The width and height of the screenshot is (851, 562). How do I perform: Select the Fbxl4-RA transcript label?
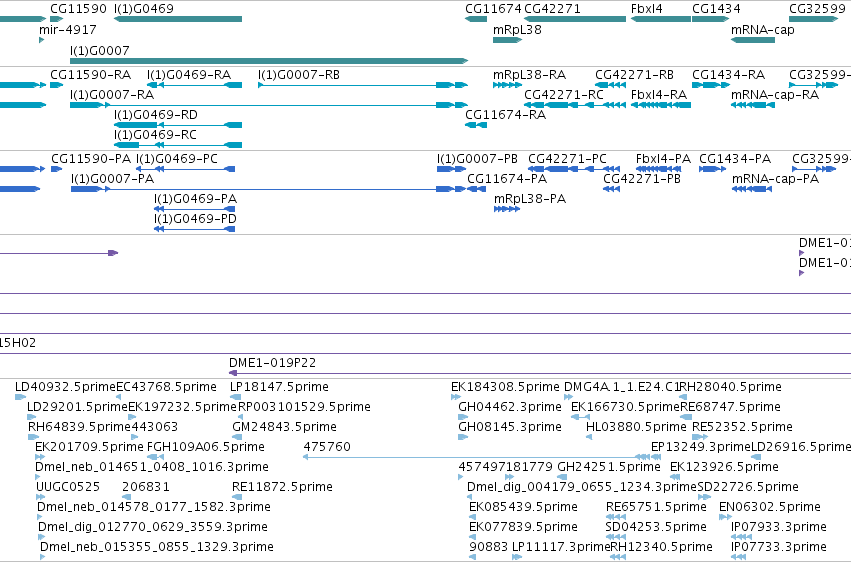point(659,94)
